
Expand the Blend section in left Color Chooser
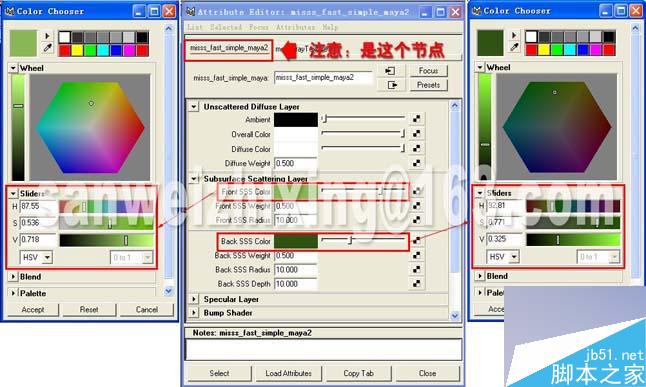point(13,277)
